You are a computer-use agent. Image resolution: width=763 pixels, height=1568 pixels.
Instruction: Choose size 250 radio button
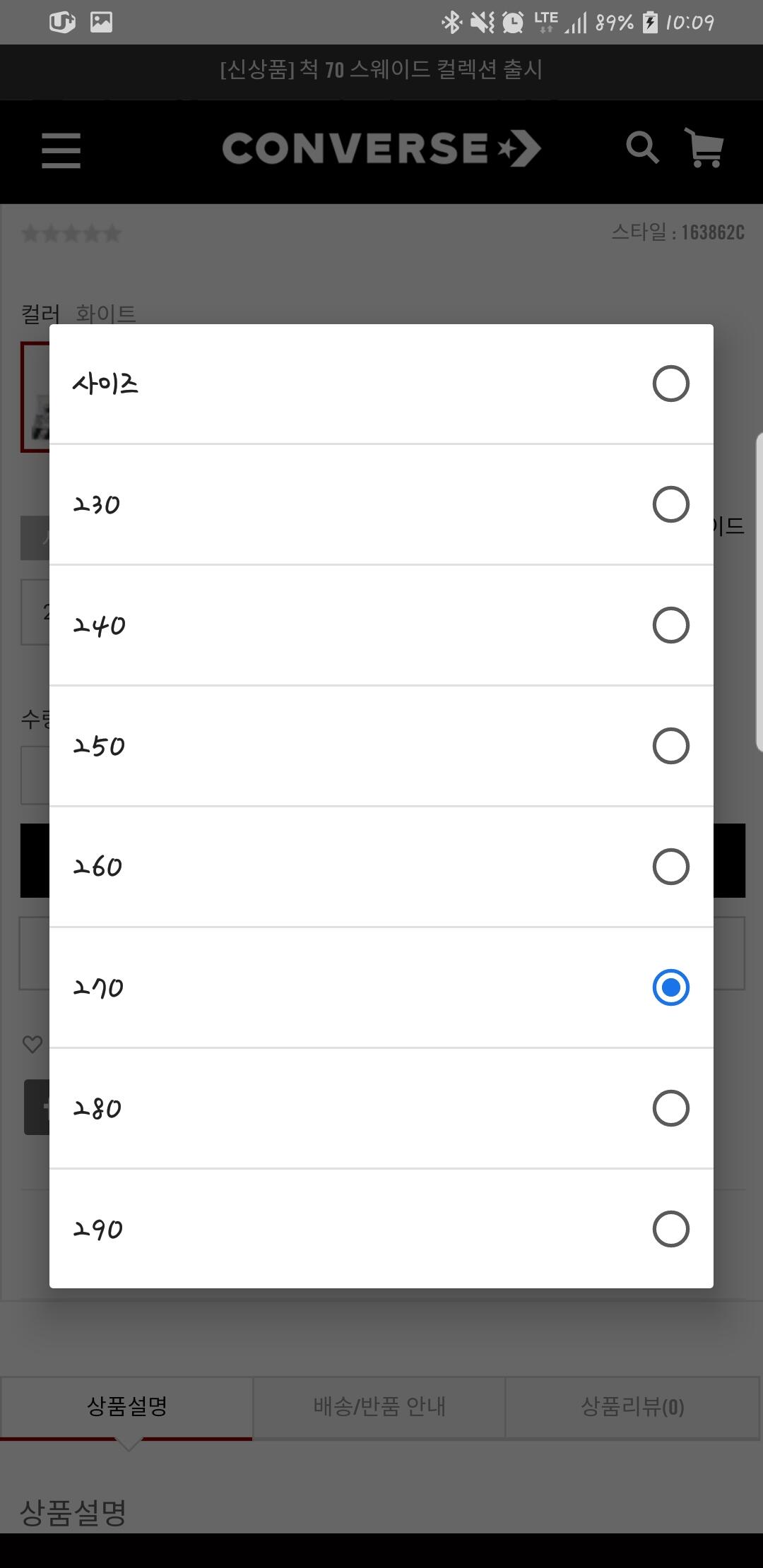pyautogui.click(x=670, y=746)
